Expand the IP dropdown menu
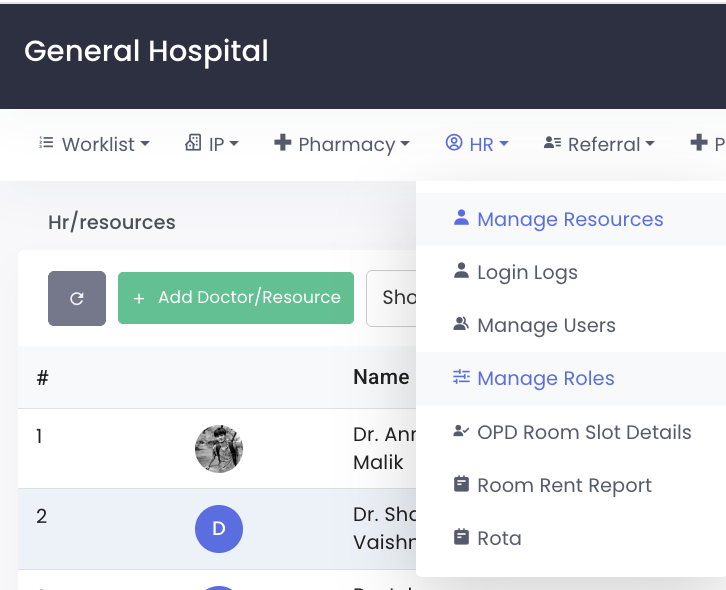726x590 pixels. [212, 144]
